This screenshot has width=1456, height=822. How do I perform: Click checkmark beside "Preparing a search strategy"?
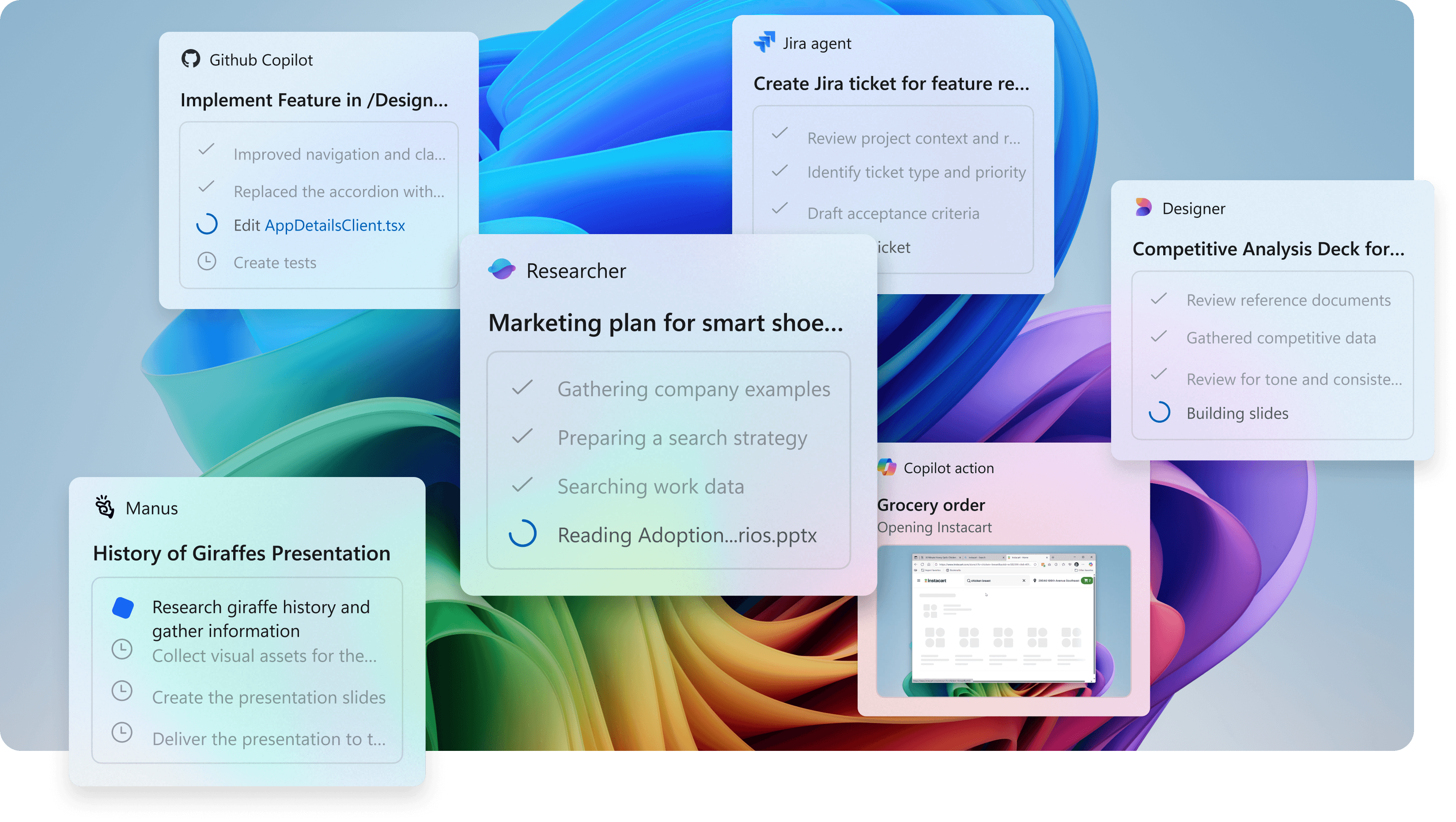522,436
